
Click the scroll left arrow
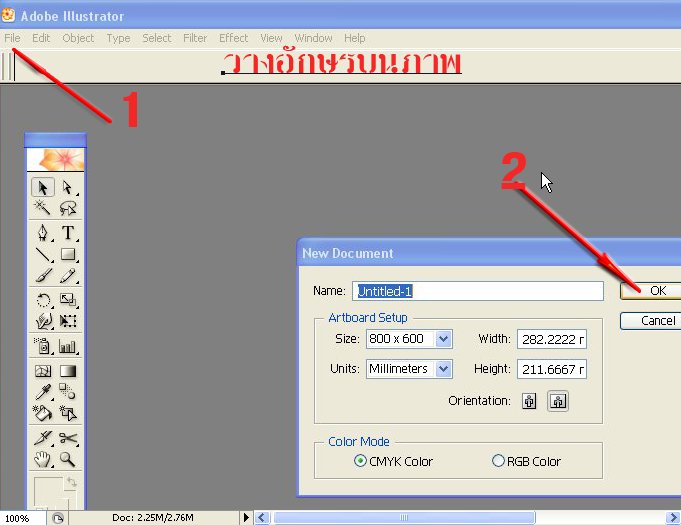(262, 517)
